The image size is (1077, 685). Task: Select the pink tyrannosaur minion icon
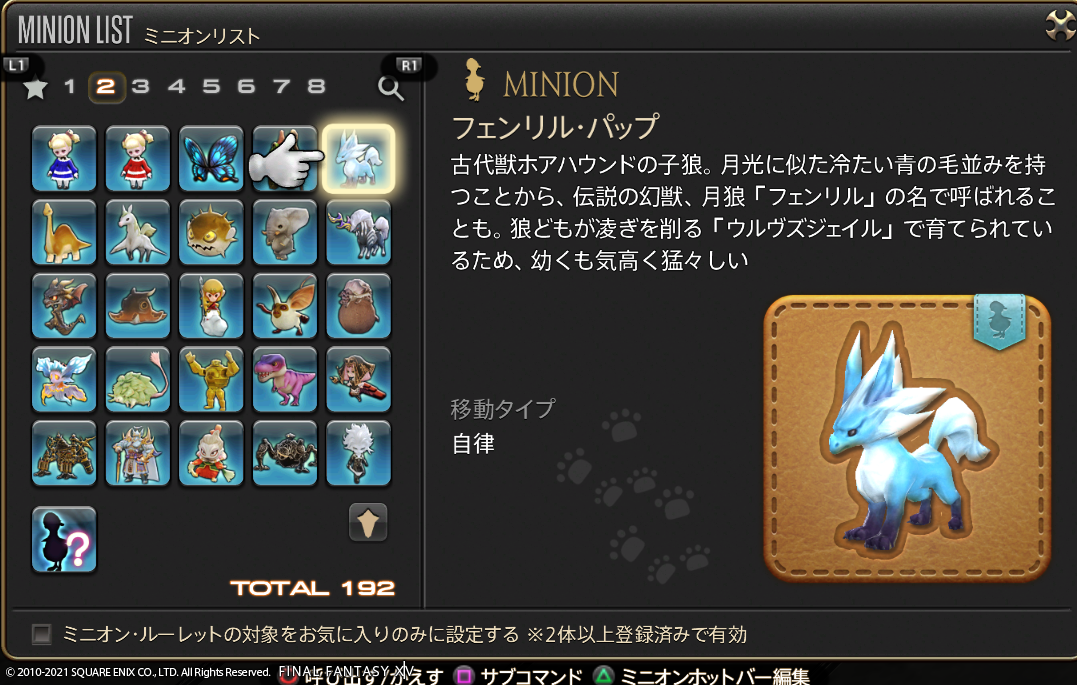[x=284, y=379]
